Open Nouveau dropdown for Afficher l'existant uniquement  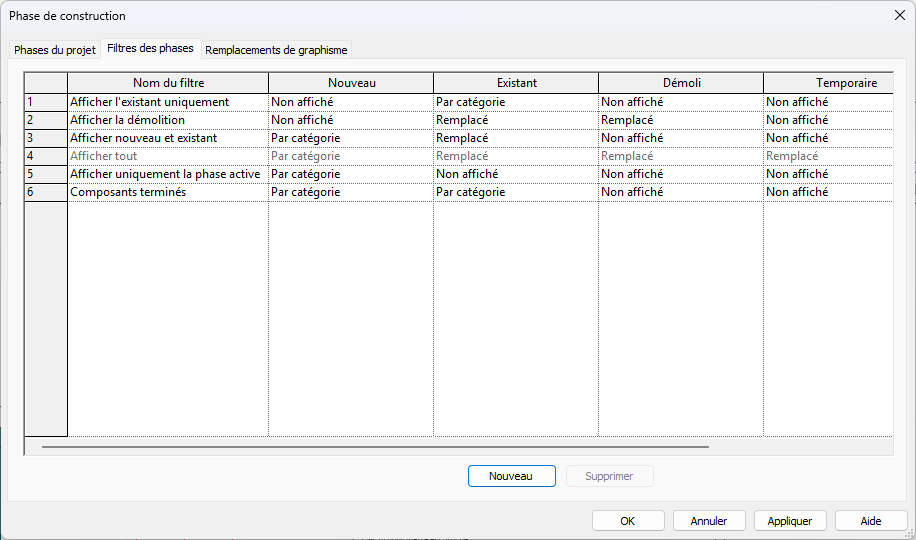(x=350, y=102)
